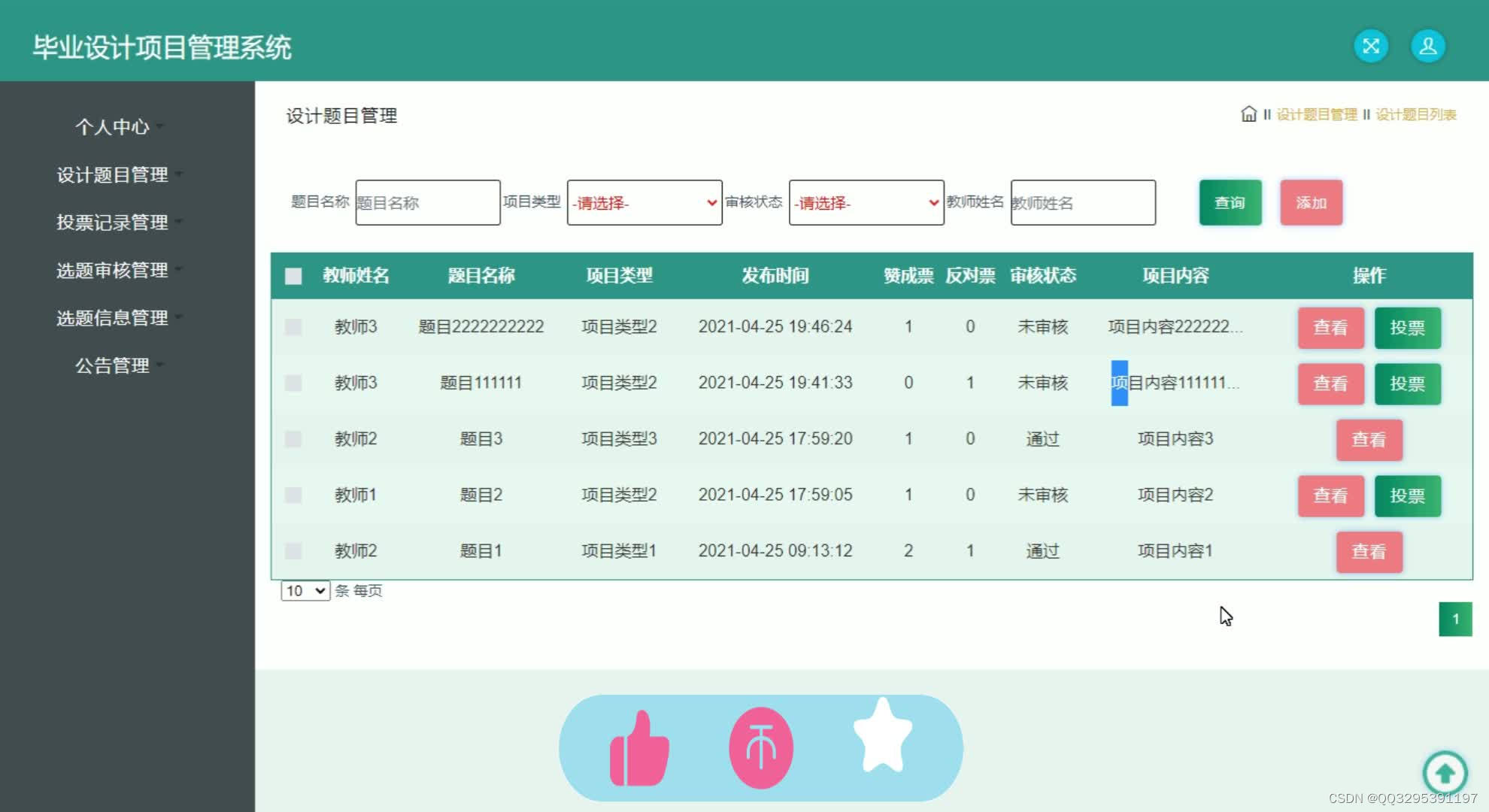Click 投票 for 题目2 row
Screen dimensions: 1489x812
coord(1407,495)
